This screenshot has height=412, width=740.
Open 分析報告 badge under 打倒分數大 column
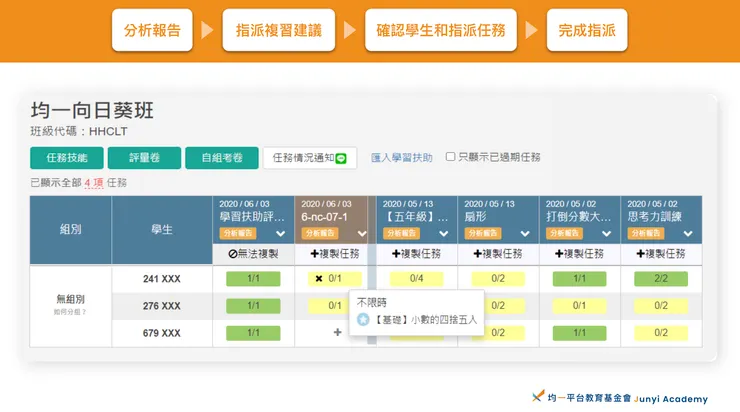click(564, 233)
